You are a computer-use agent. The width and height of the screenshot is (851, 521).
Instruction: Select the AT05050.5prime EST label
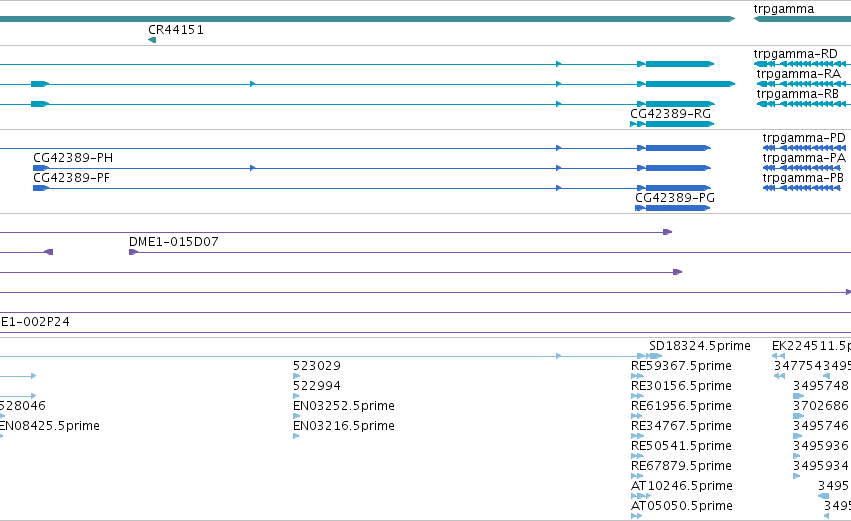pos(682,506)
